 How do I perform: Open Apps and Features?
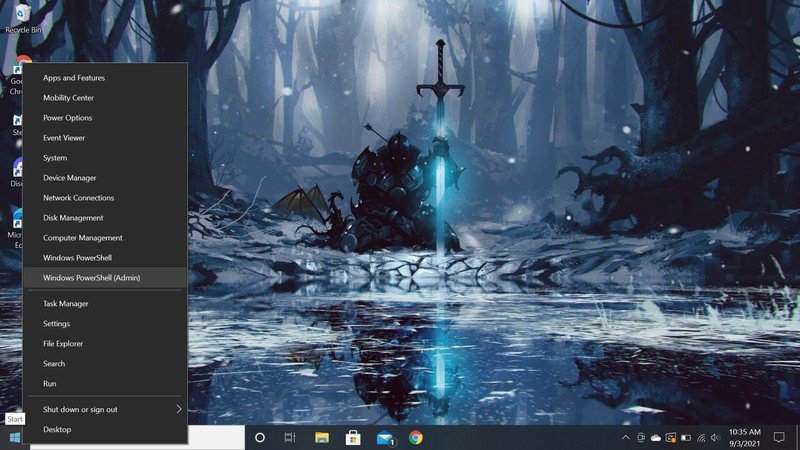pos(105,78)
